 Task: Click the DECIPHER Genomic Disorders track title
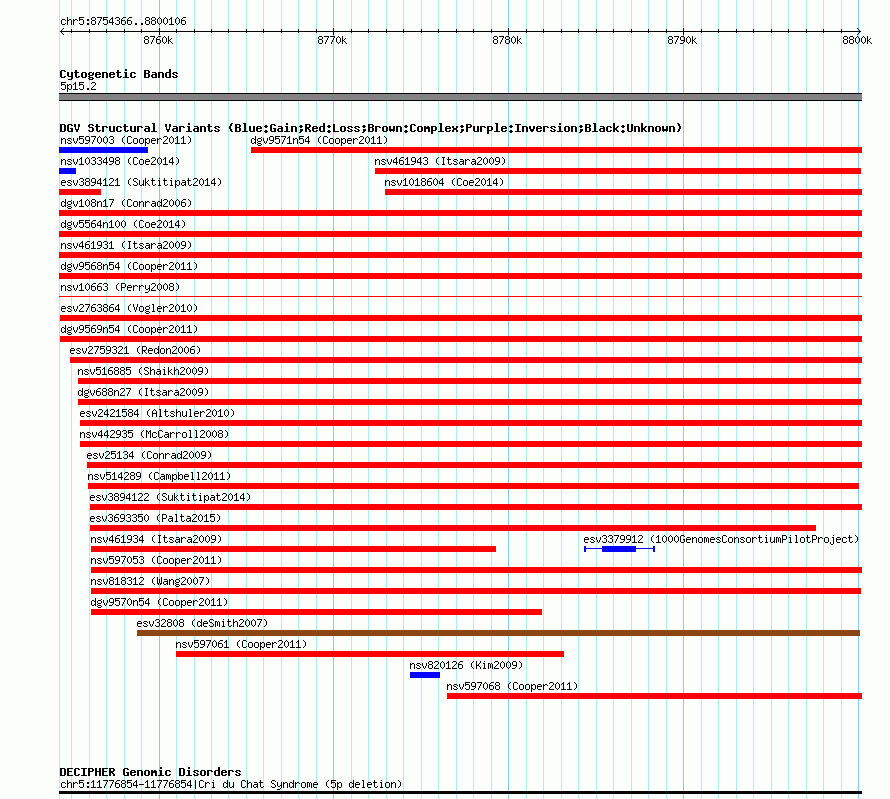tap(150, 772)
